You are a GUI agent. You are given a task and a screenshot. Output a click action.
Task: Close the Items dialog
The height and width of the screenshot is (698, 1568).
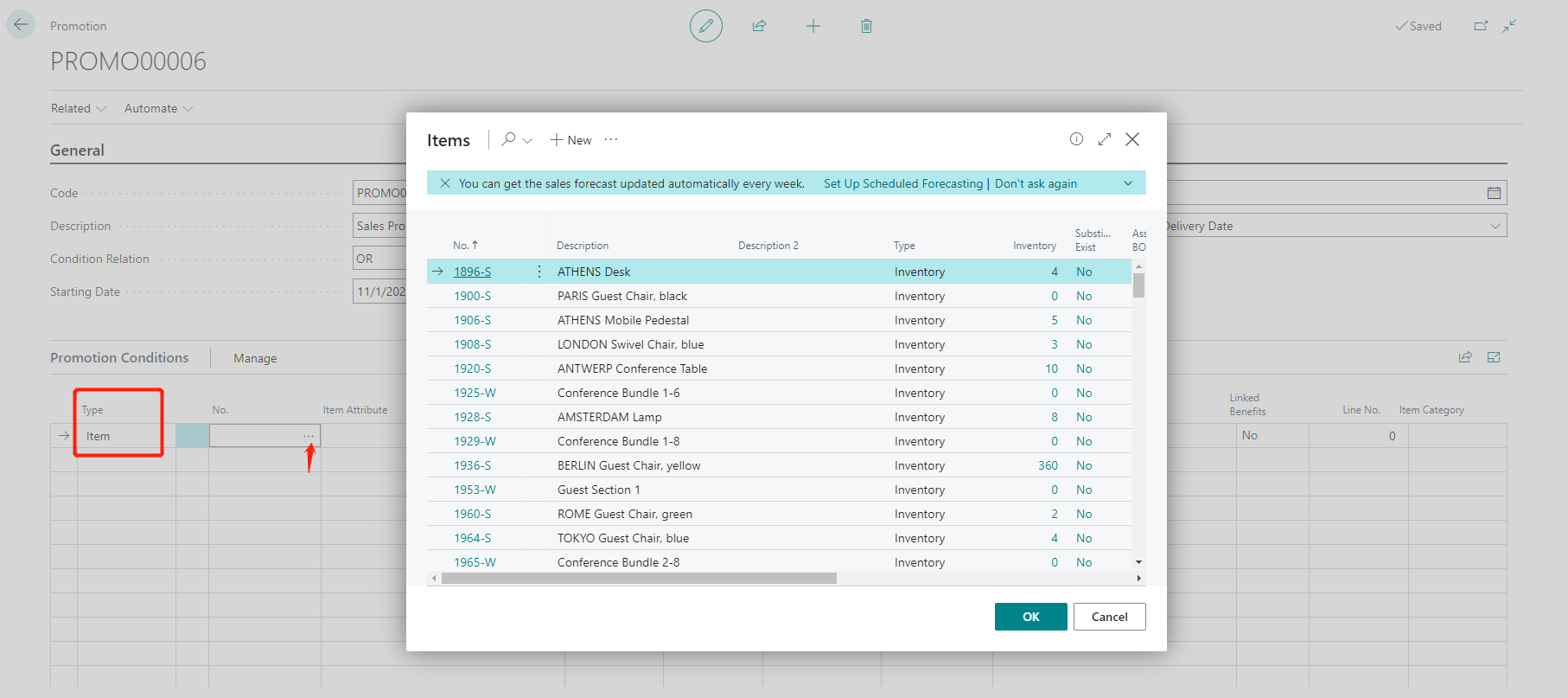coord(1132,138)
